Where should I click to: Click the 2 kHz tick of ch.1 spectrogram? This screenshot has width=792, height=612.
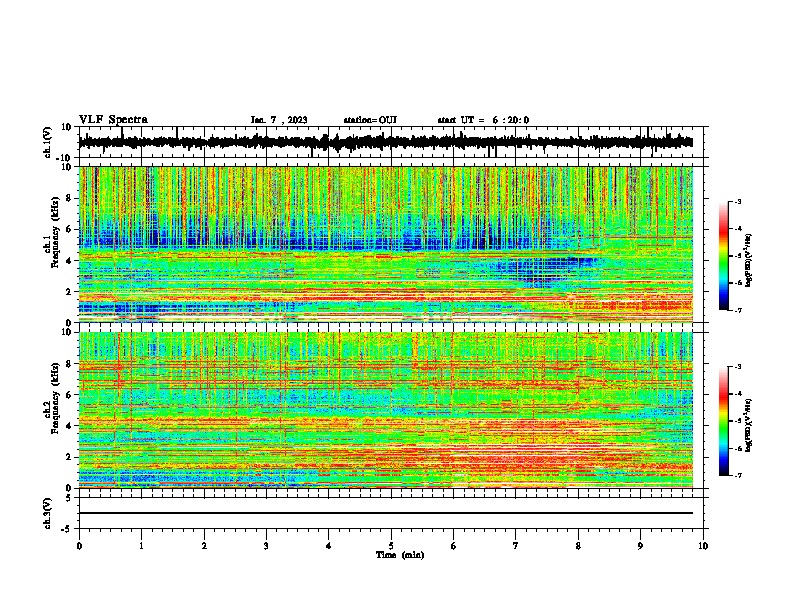point(70,291)
